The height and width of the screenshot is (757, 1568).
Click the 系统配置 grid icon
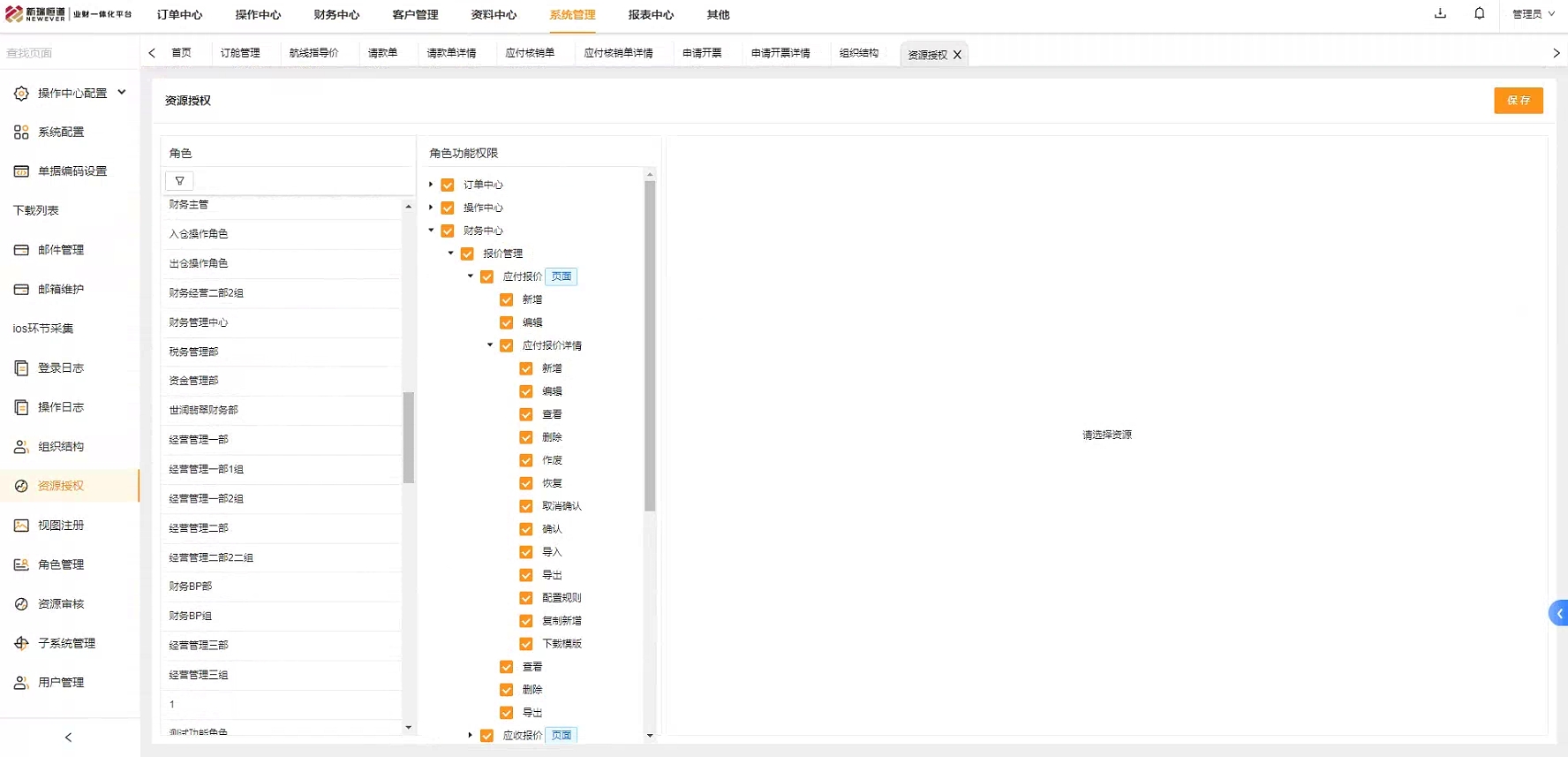(x=21, y=132)
